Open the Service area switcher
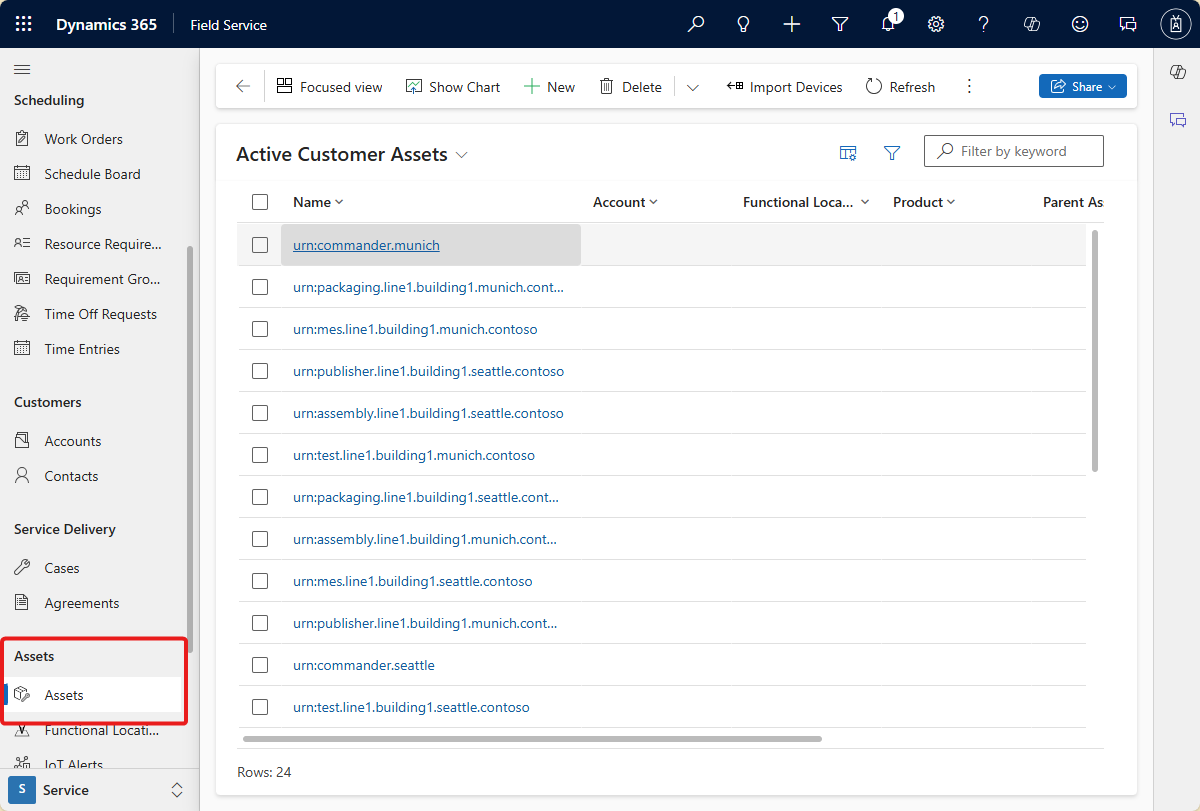The width and height of the screenshot is (1200, 811). pyautogui.click(x=98, y=790)
